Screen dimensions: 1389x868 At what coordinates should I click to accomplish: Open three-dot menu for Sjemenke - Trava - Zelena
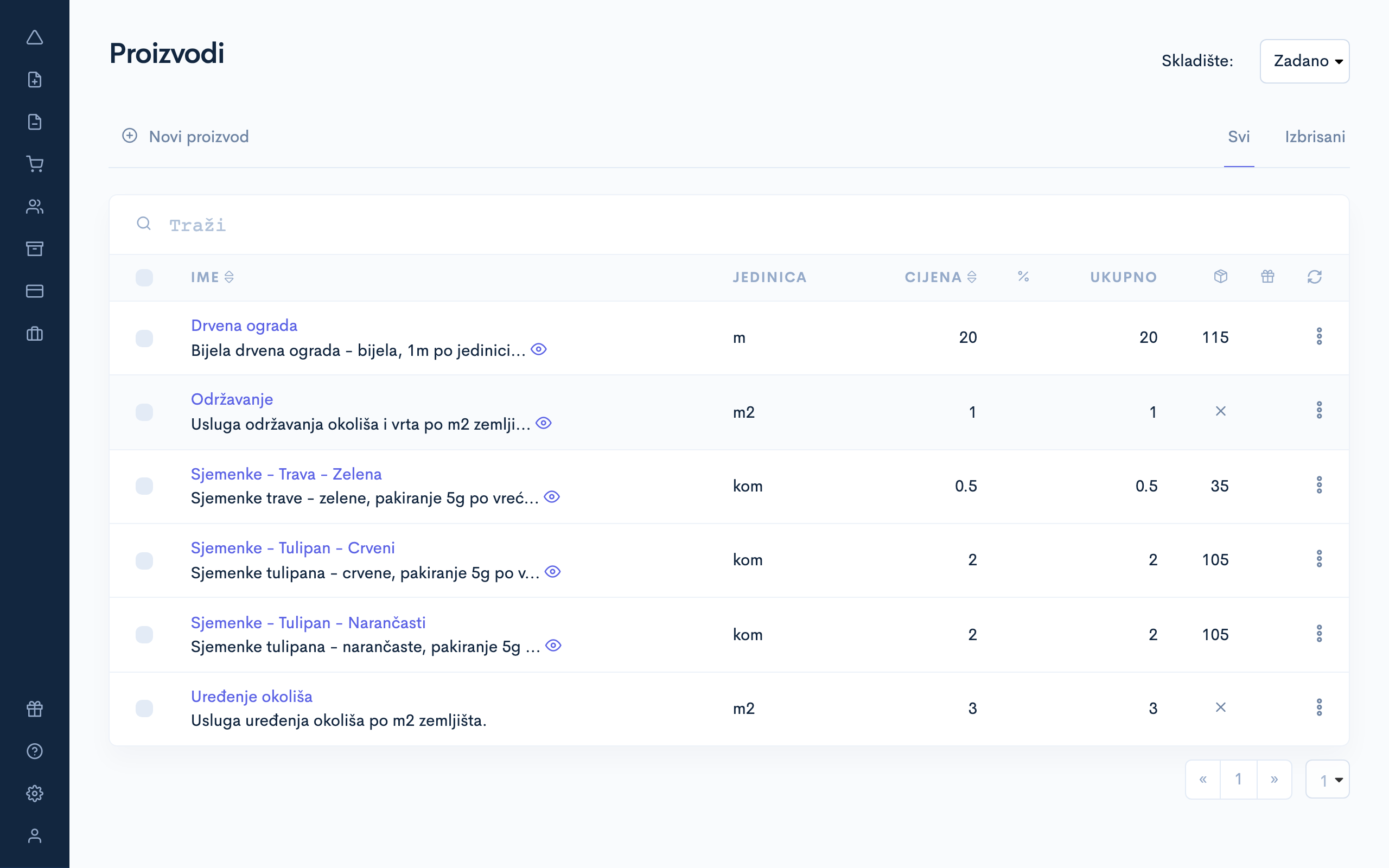(1319, 485)
